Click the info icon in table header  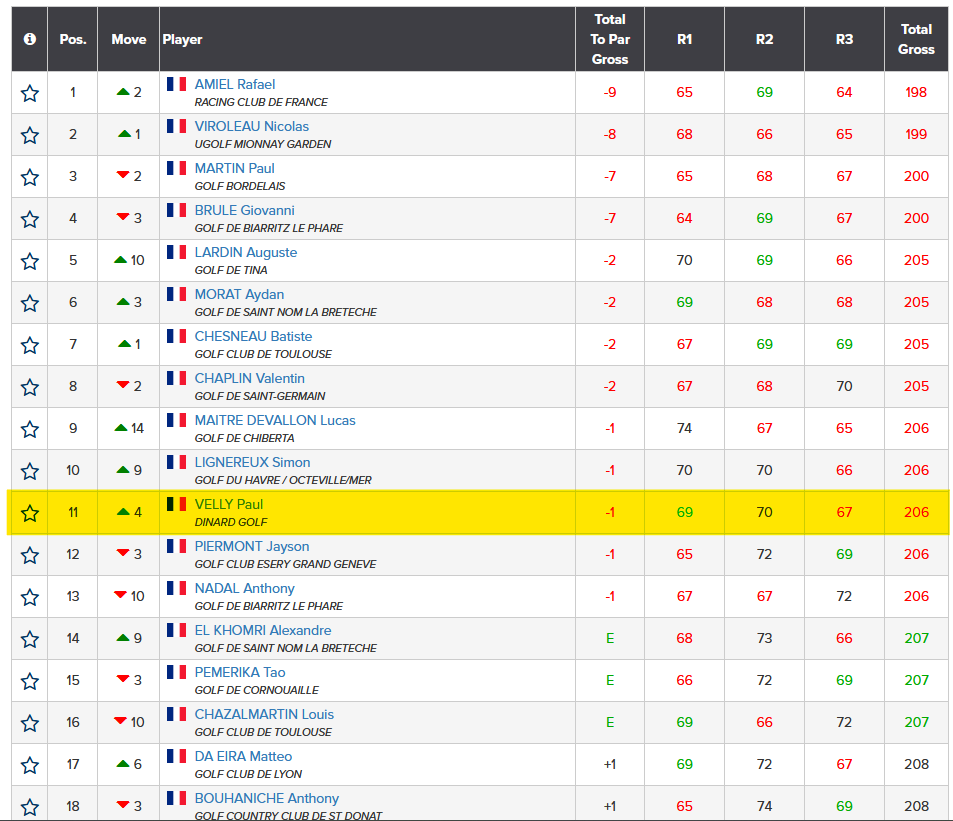point(30,39)
